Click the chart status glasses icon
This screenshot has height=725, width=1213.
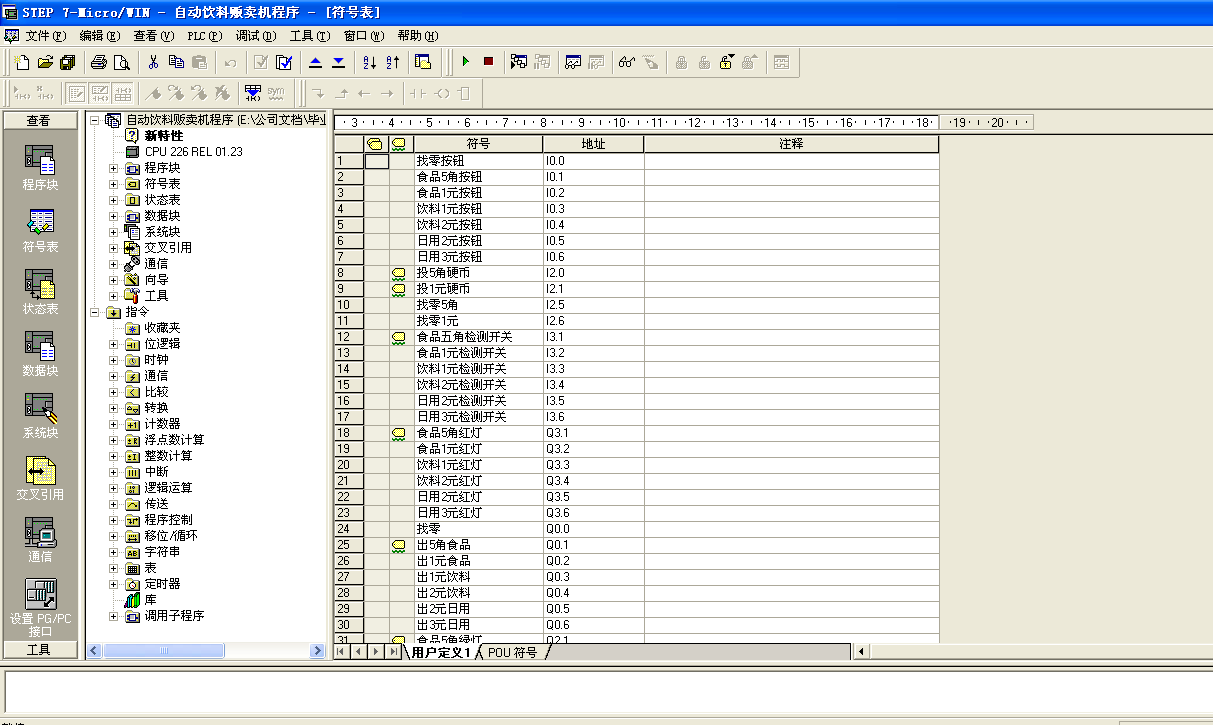tap(627, 62)
